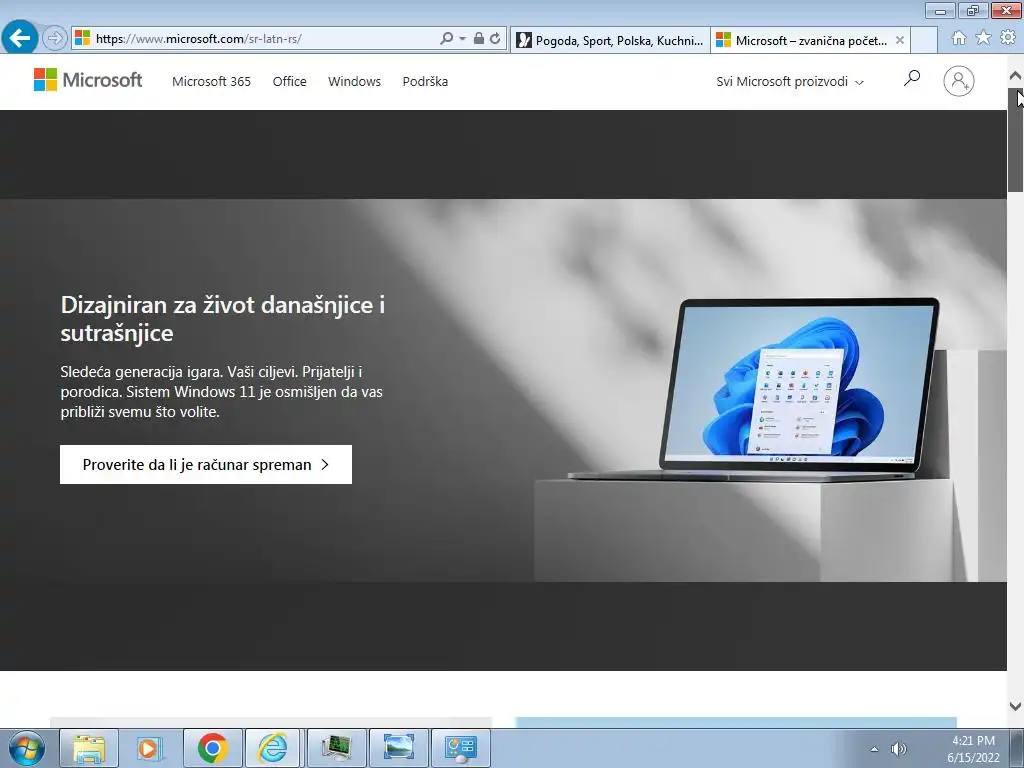Click the scrollbar down arrow
This screenshot has width=1024, height=768.
[x=1015, y=706]
